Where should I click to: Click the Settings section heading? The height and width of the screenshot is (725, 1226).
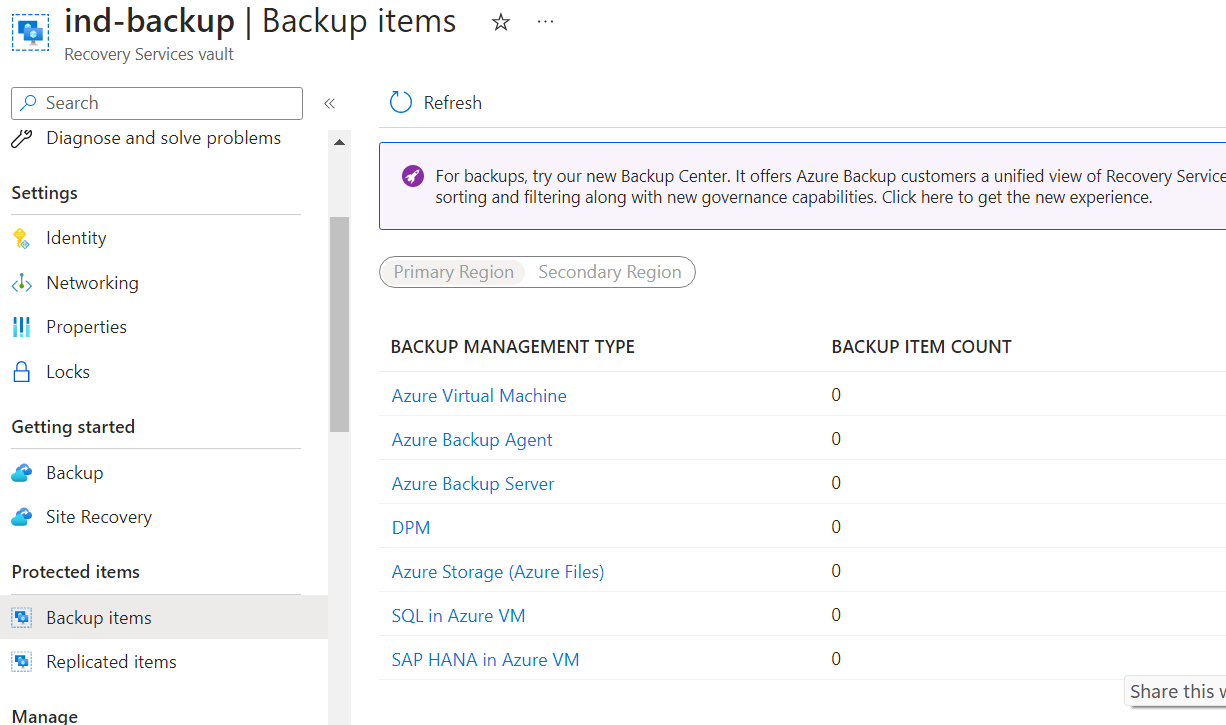(x=44, y=193)
